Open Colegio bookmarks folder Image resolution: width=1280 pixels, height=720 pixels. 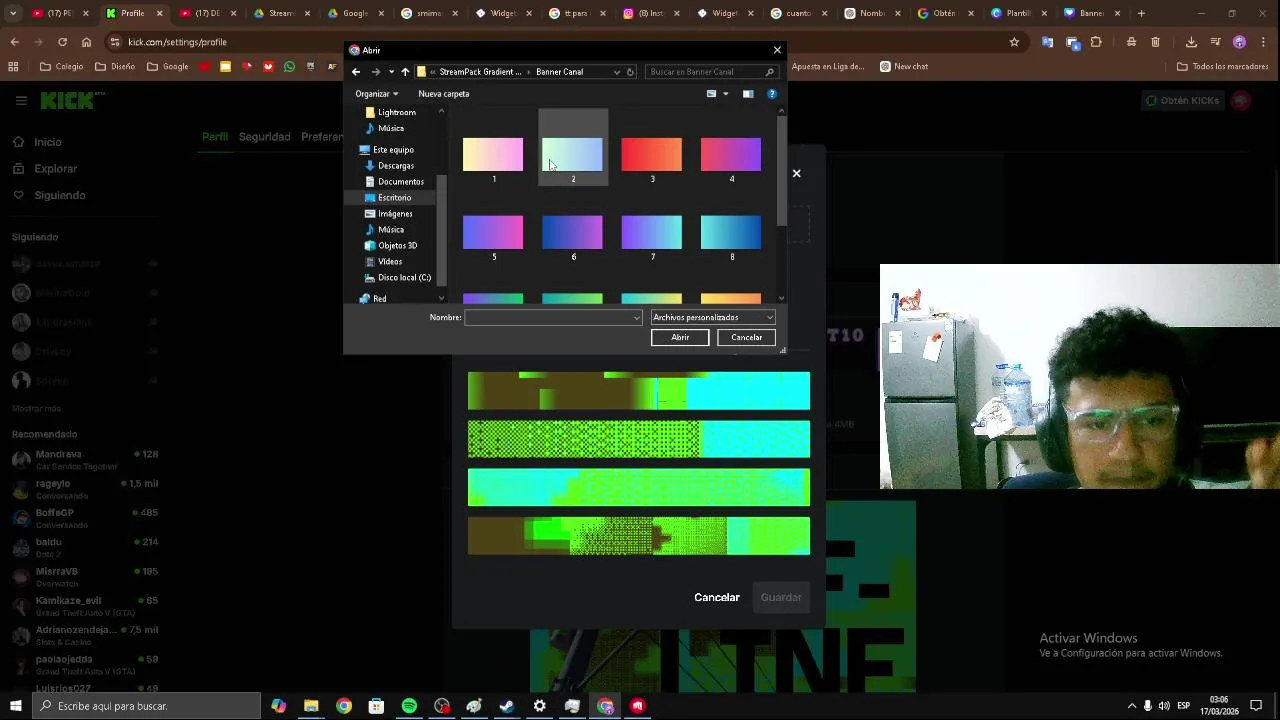point(61,67)
